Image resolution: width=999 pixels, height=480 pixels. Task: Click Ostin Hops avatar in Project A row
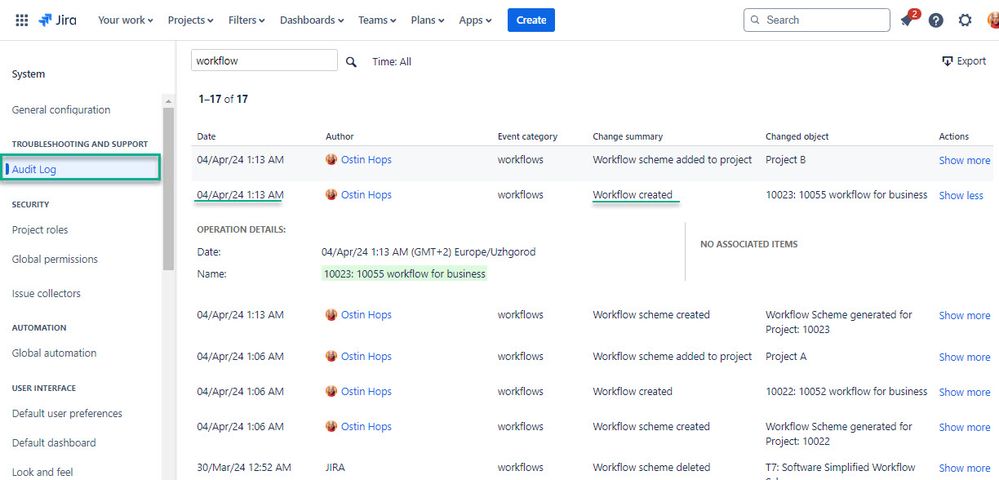tap(331, 356)
